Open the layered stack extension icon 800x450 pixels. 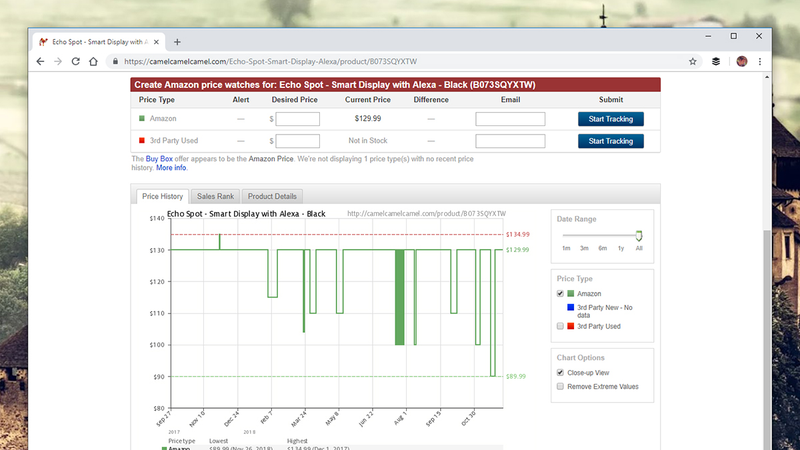tap(716, 61)
